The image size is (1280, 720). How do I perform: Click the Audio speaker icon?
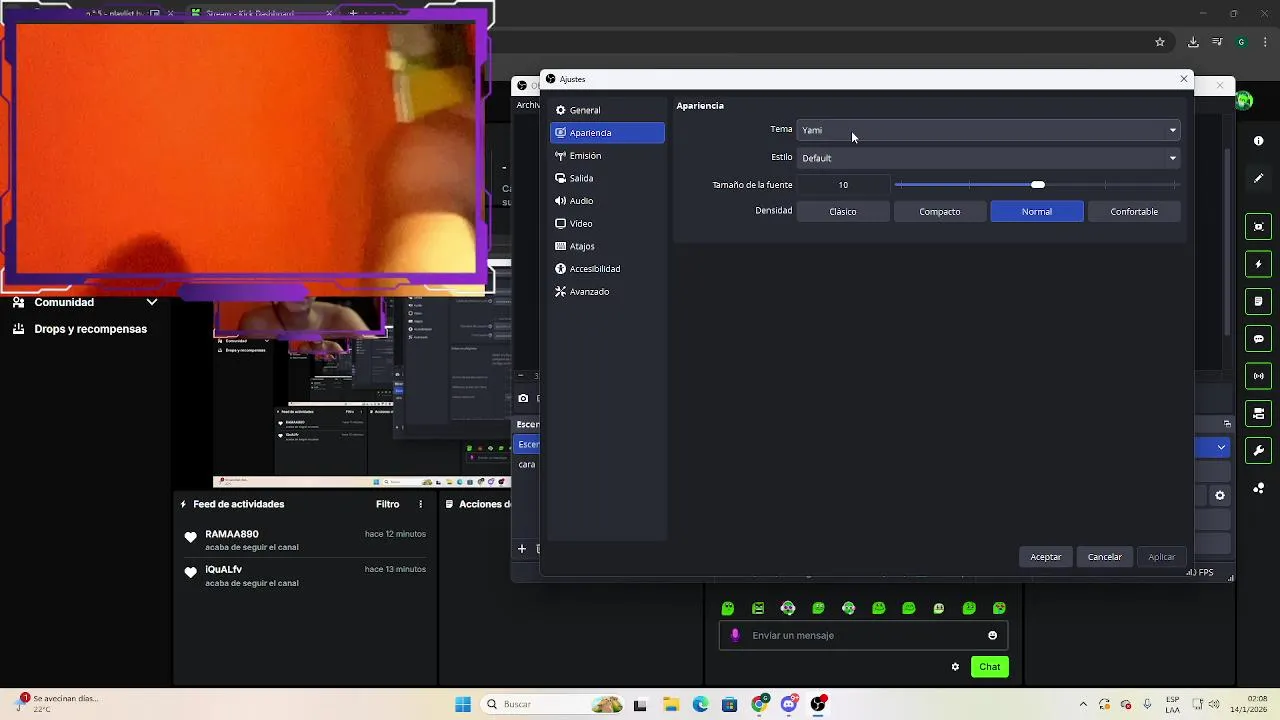click(x=561, y=201)
